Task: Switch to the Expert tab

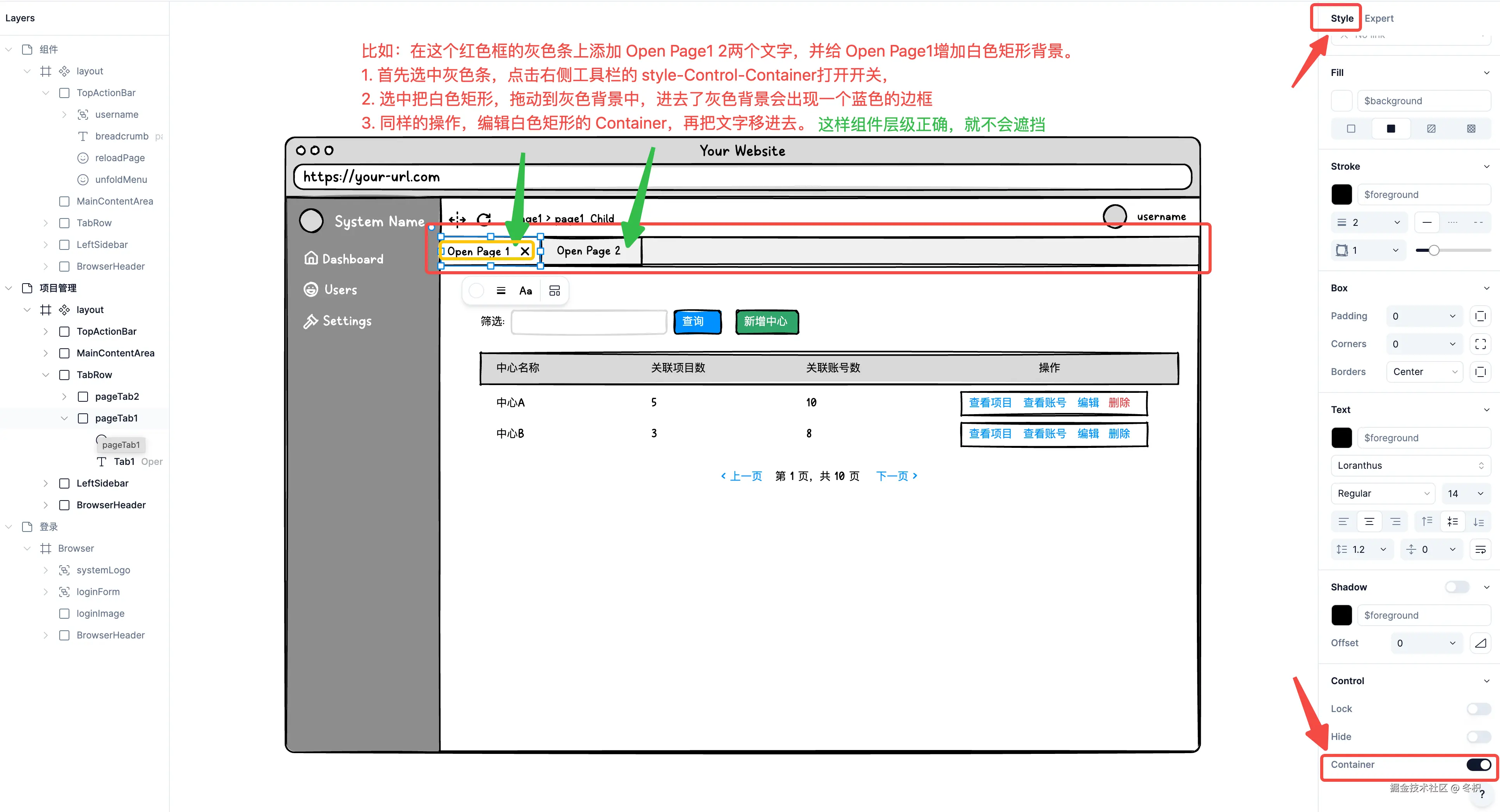Action: (1379, 18)
